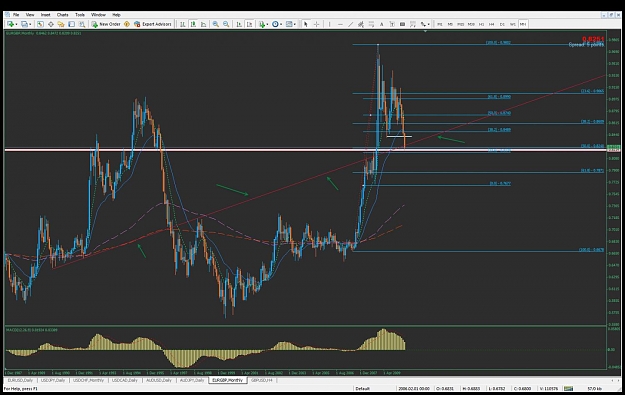Click the Default profile status bar entry
The image size is (625, 395).
point(362,388)
